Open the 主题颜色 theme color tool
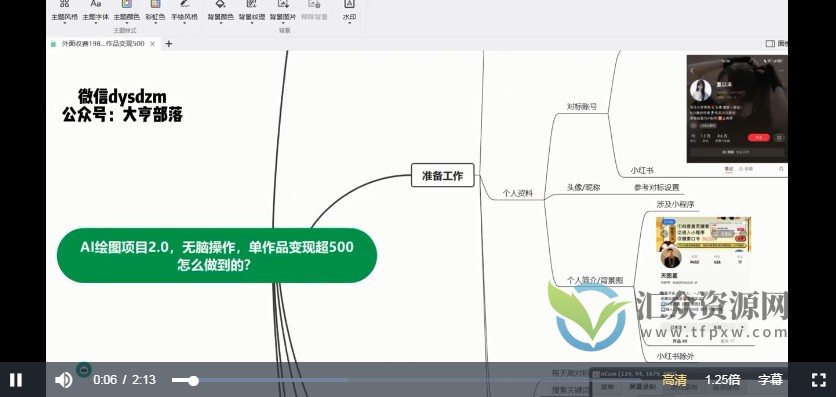The image size is (836, 397). coord(126,10)
